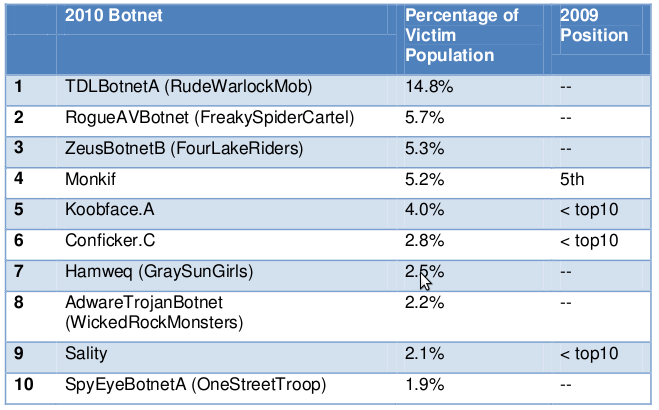Select the ZeusBotnetB (FourLakeRiders) row name

coord(181,149)
